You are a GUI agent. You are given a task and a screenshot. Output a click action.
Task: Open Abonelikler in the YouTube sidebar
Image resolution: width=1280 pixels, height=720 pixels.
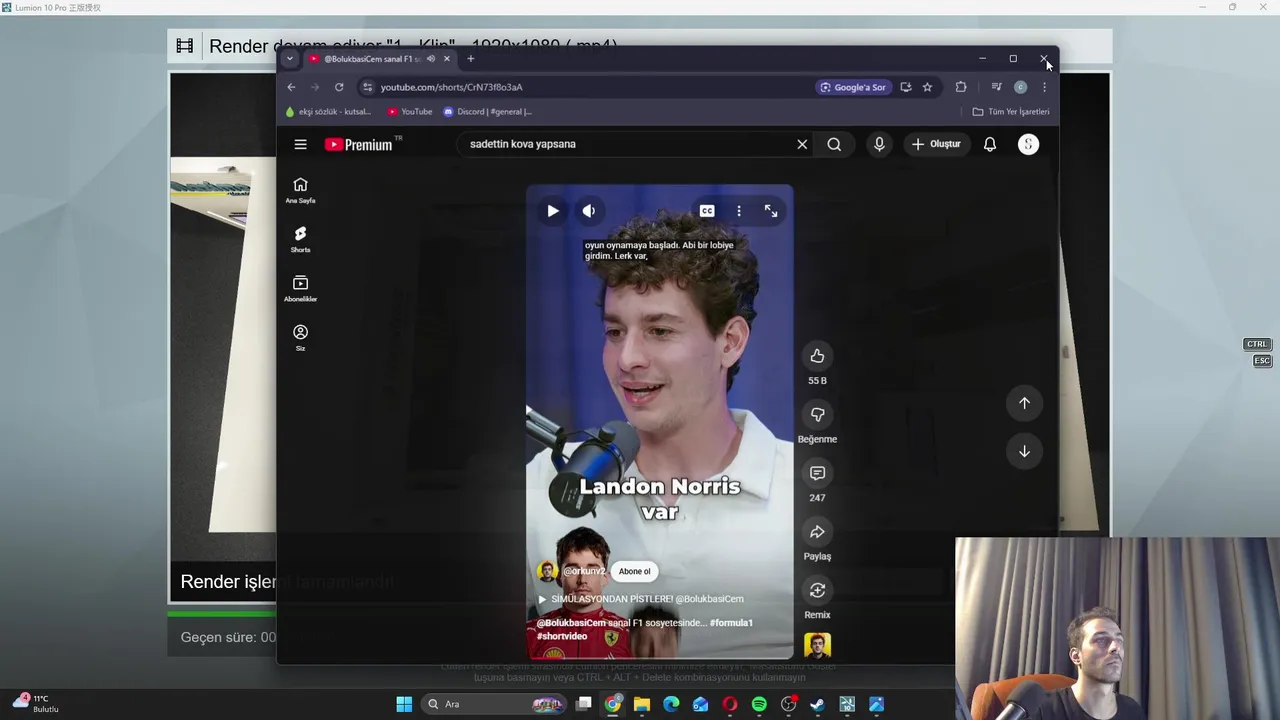[300, 288]
